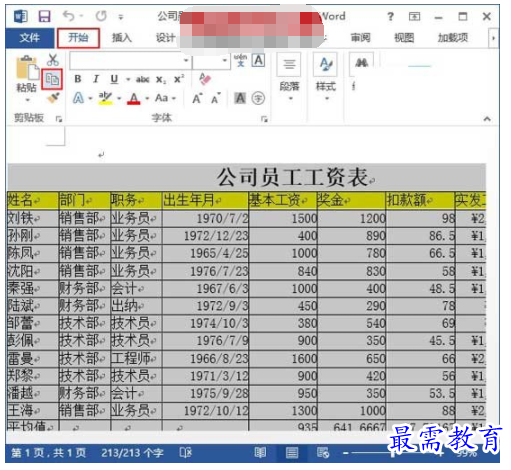This screenshot has height=470, width=511.
Task: Toggle superscript X²
Action: 179,79
